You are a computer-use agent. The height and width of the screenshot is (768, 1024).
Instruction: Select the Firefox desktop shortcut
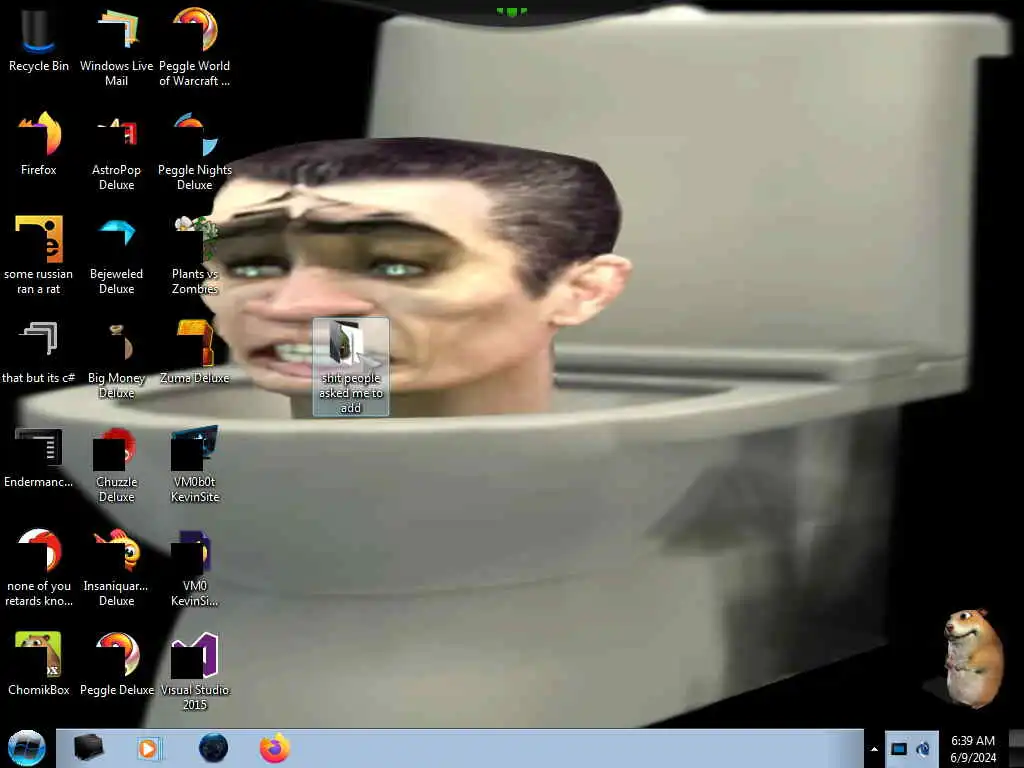(x=39, y=144)
